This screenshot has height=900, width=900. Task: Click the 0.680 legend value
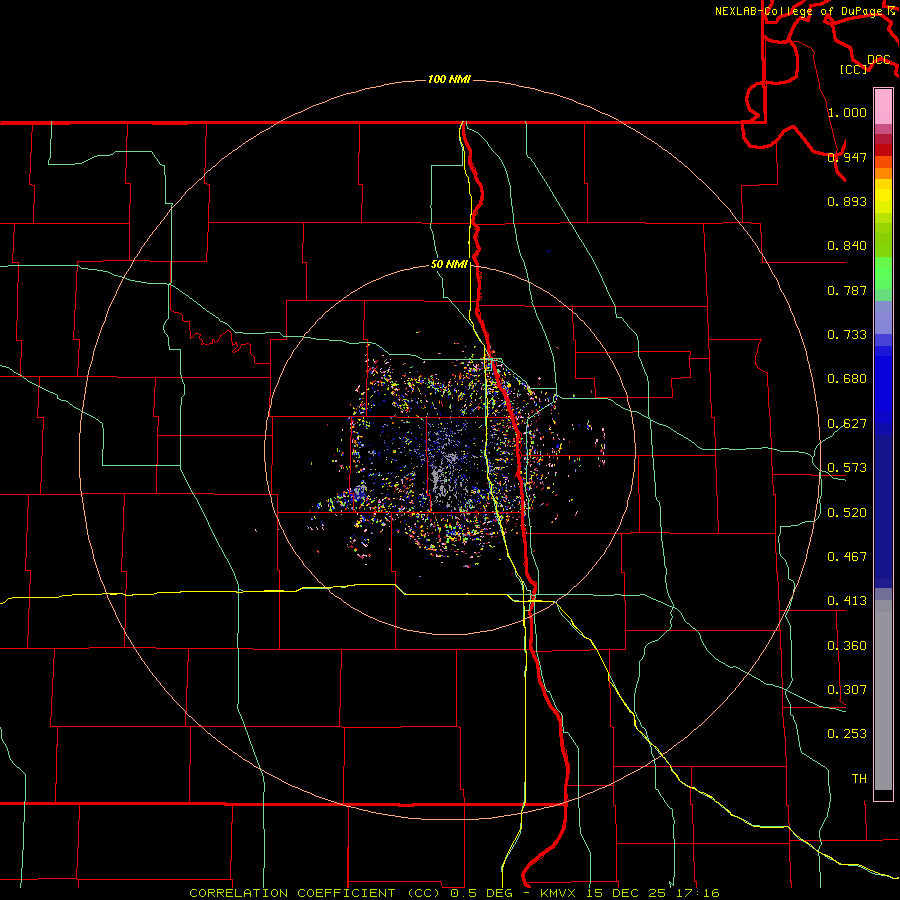coord(847,379)
